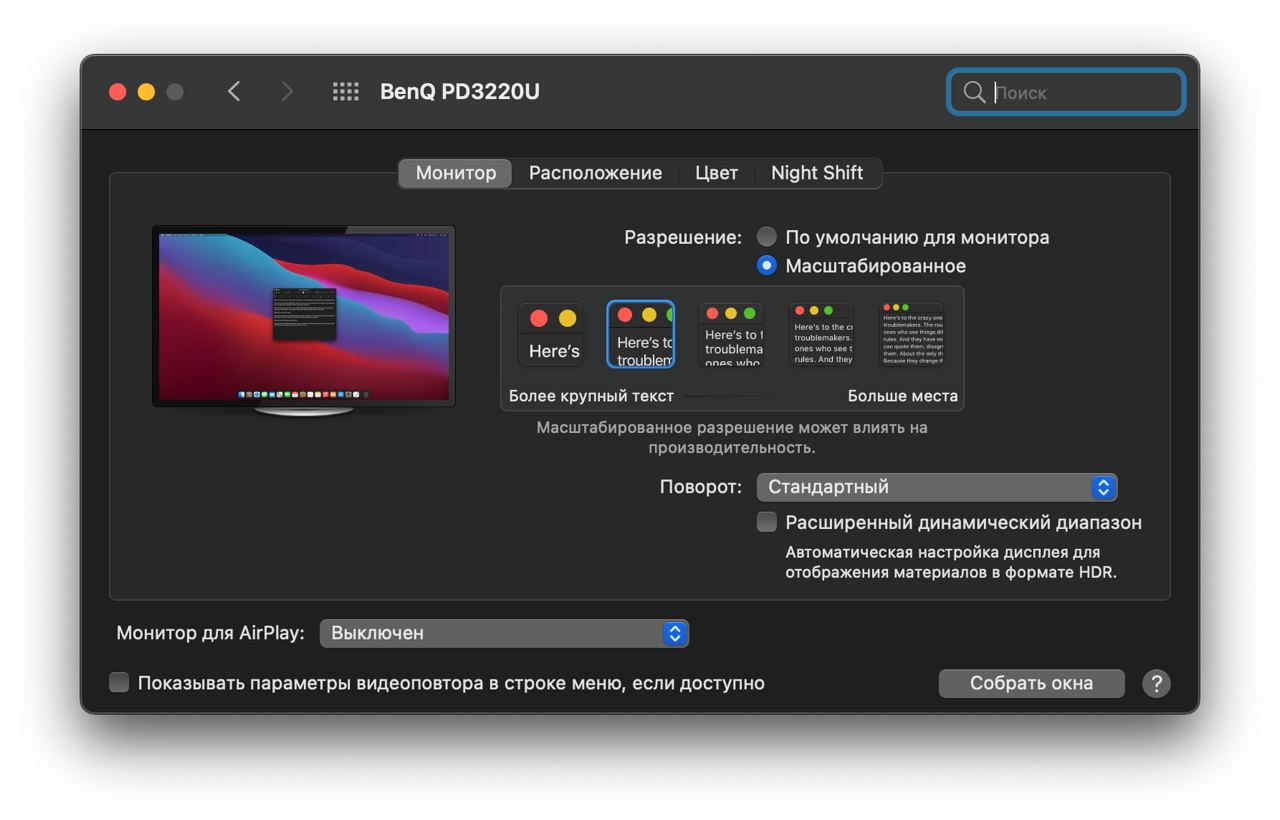The image size is (1280, 820).
Task: Click the Больше места label
Action: coord(903,395)
